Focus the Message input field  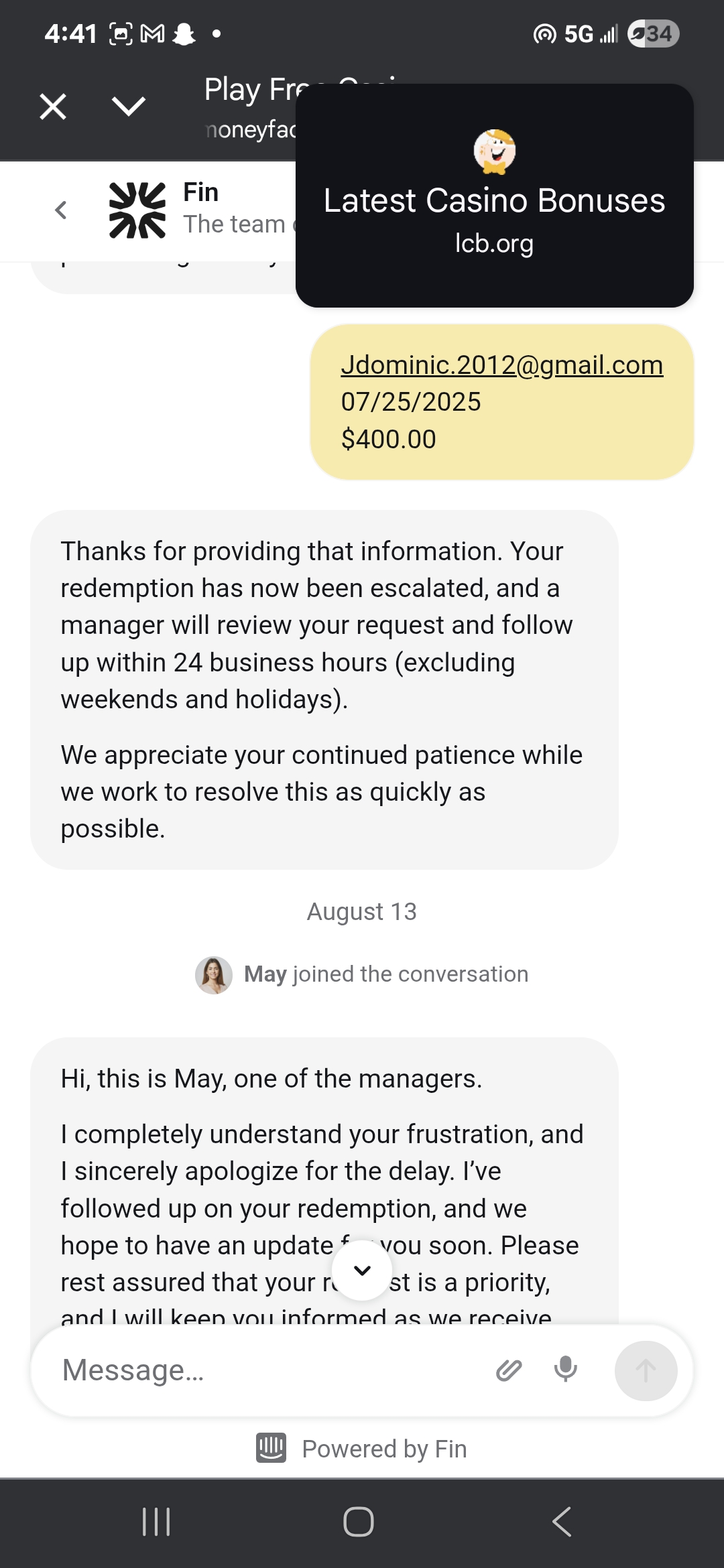pos(268,1370)
